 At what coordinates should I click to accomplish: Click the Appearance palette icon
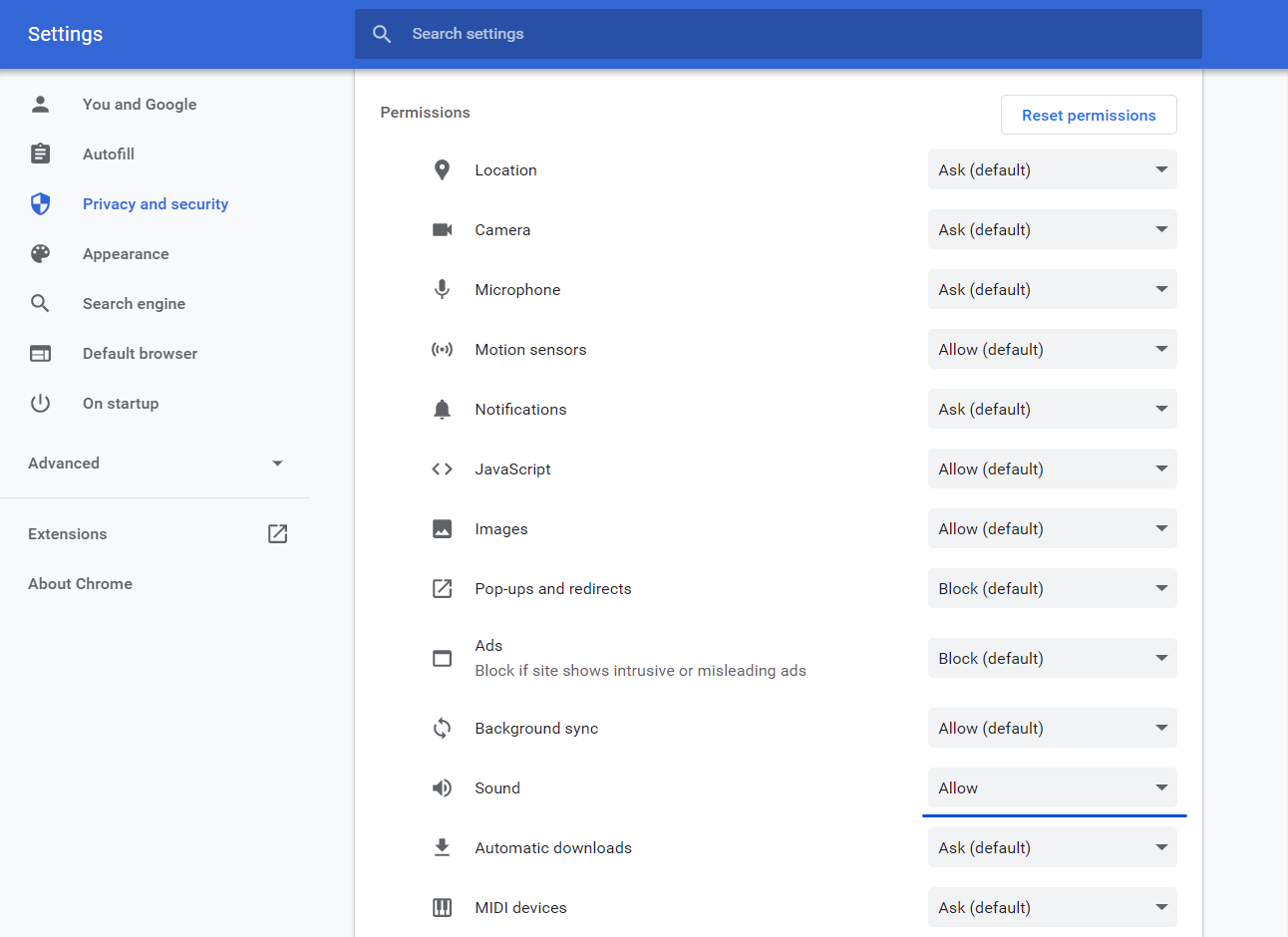(40, 253)
